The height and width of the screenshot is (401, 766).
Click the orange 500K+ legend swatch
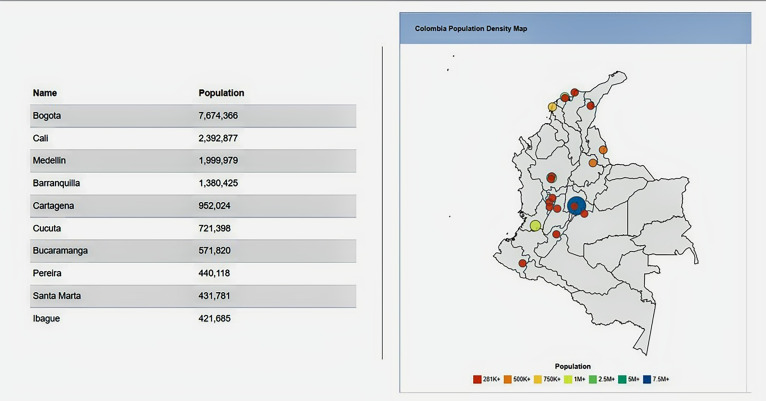click(x=508, y=379)
